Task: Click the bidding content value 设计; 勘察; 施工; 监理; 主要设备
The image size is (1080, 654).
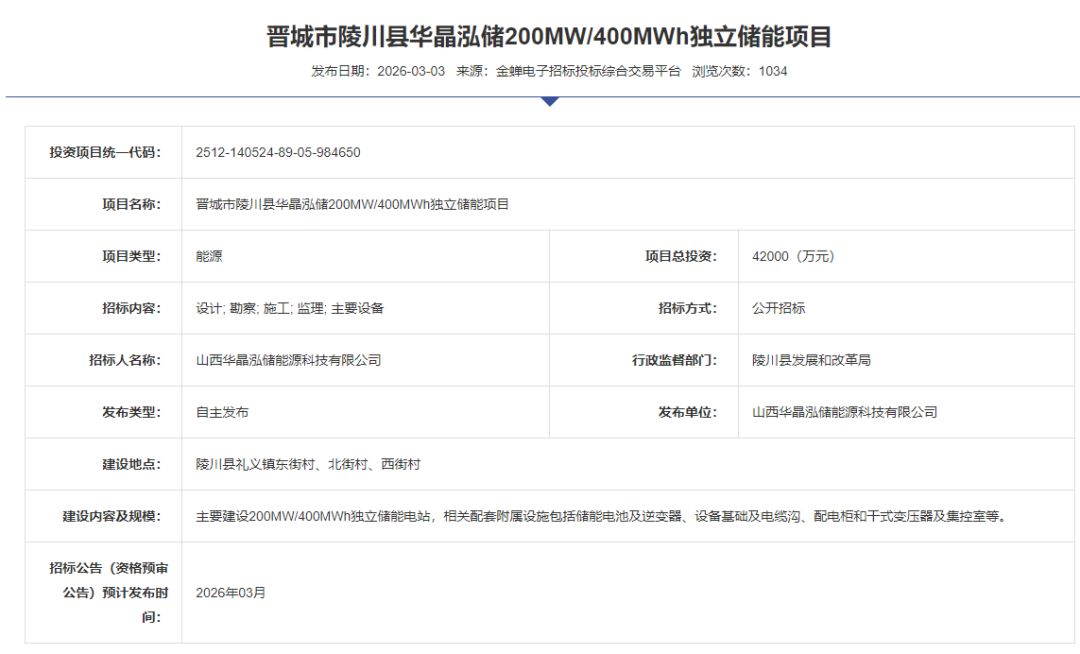Action: tap(290, 309)
